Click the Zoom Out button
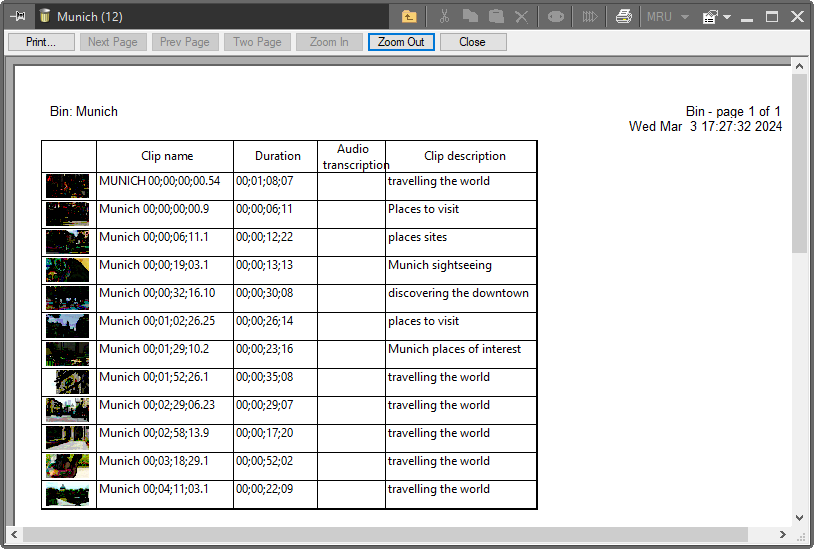Screen dimensions: 814x549 [x=401, y=42]
